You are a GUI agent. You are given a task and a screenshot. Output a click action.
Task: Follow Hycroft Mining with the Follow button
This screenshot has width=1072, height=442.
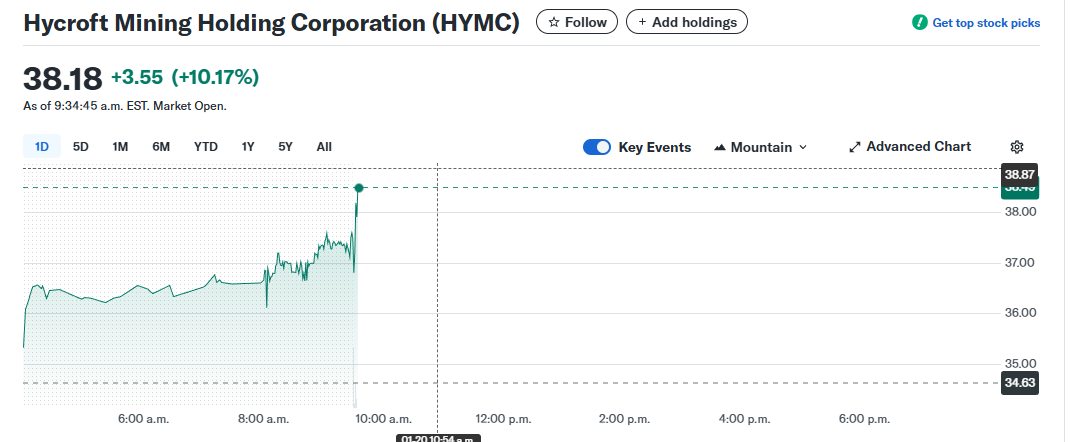pyautogui.click(x=577, y=22)
